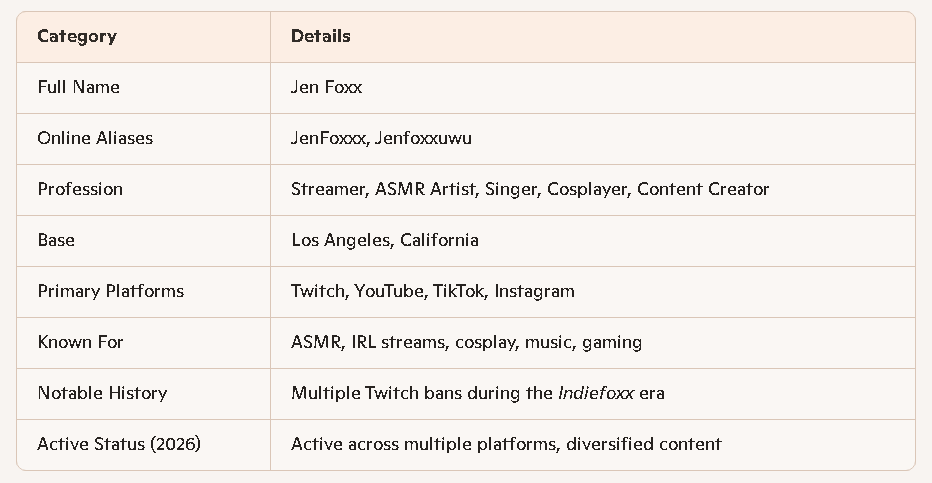Select the Base row label
Viewport: 932px width, 483px height.
56,240
